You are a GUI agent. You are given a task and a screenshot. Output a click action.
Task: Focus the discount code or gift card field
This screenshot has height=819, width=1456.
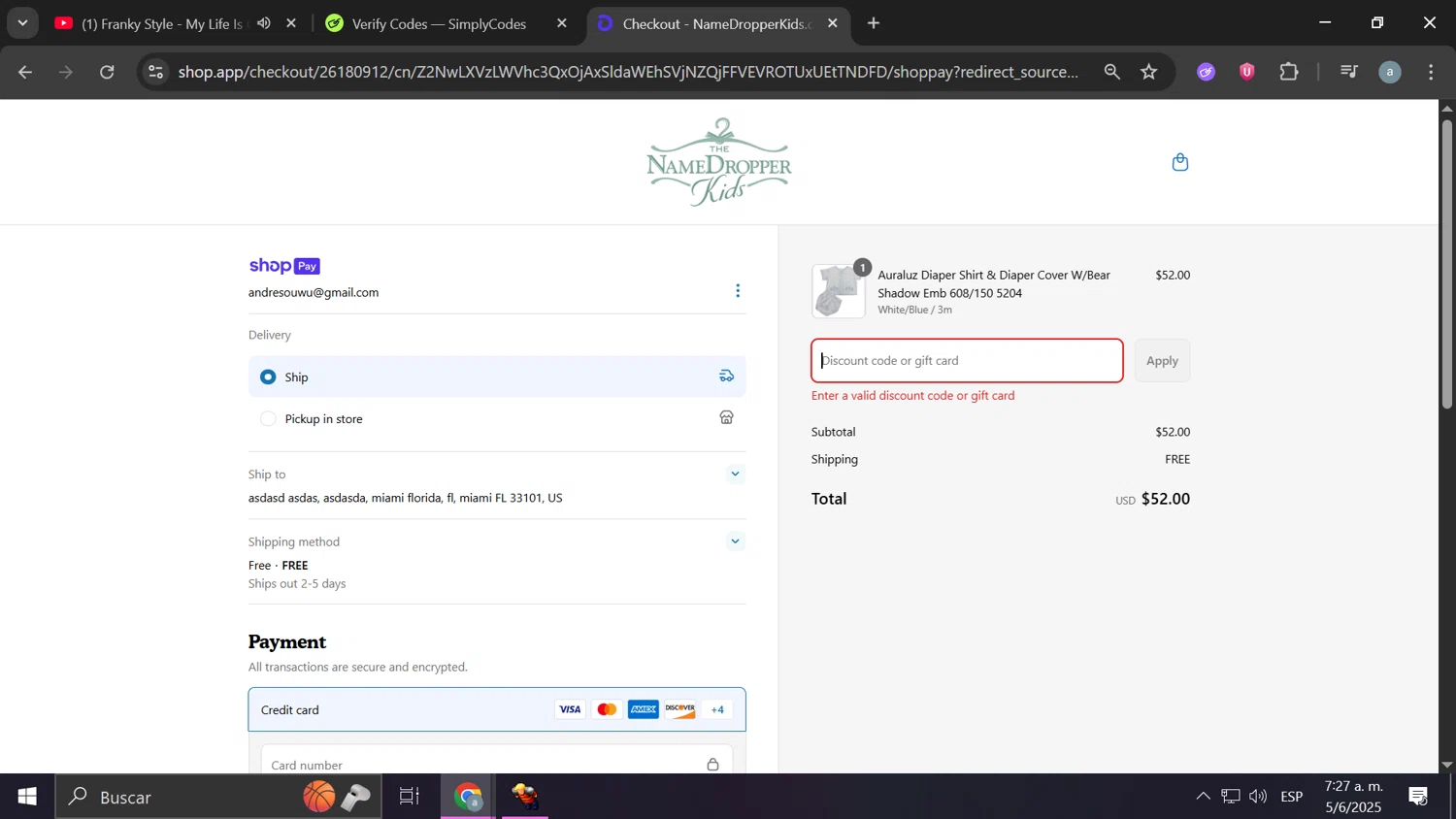coord(967,360)
